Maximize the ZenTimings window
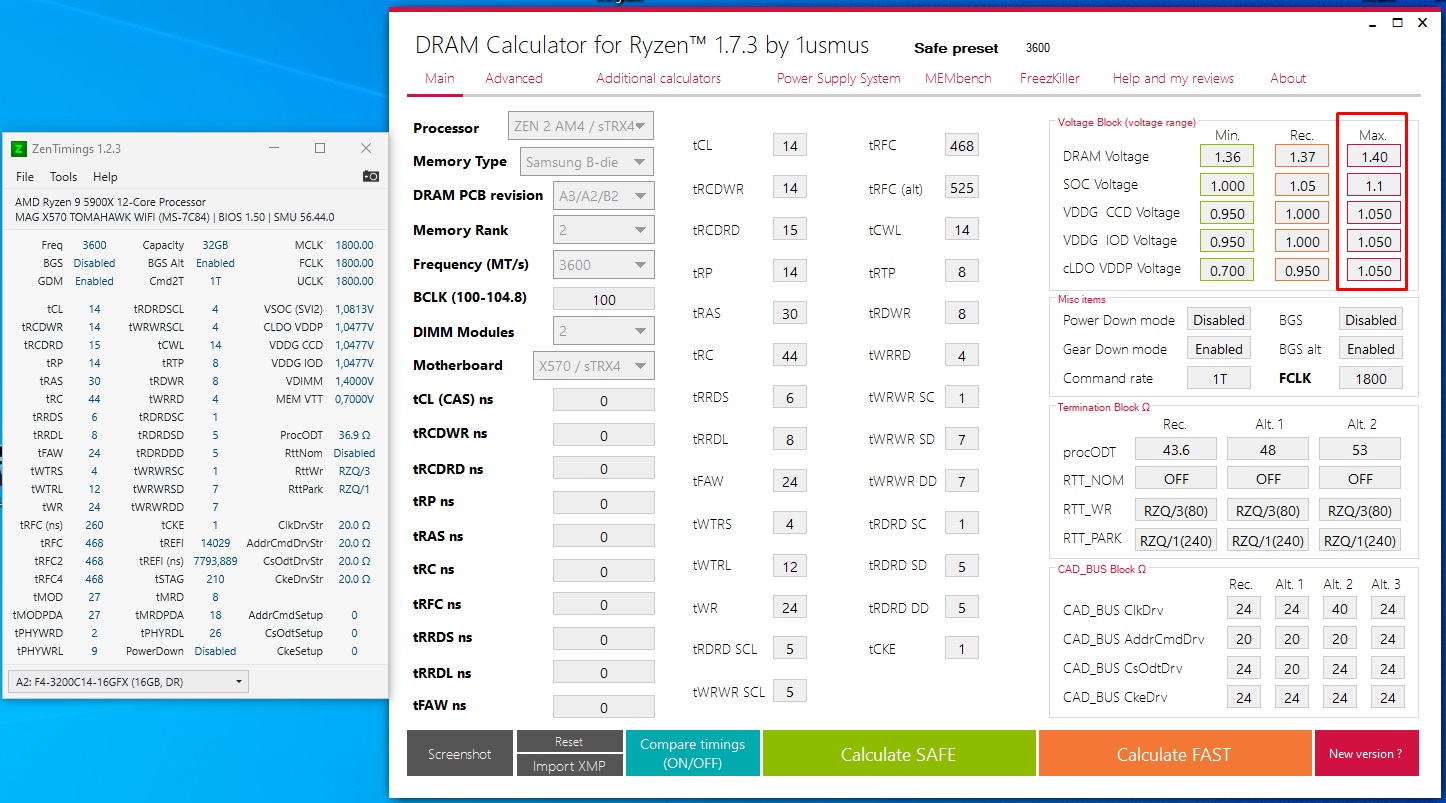The width and height of the screenshot is (1446, 803). click(320, 149)
